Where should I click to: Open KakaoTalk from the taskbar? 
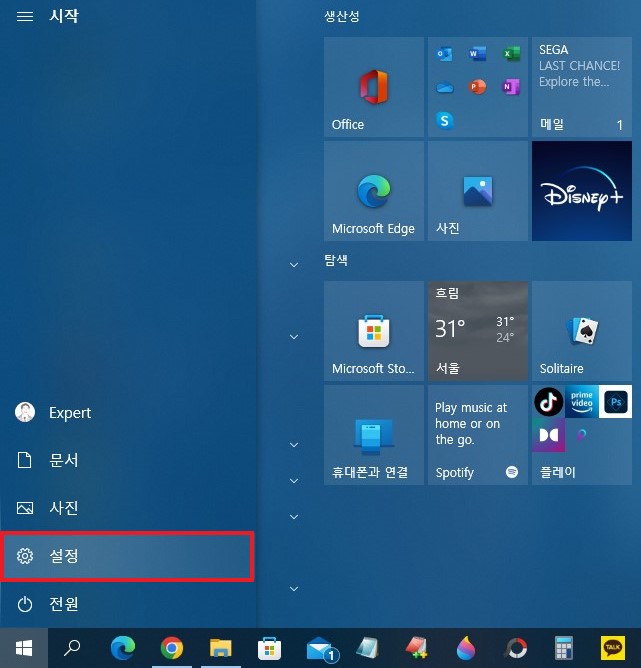613,648
